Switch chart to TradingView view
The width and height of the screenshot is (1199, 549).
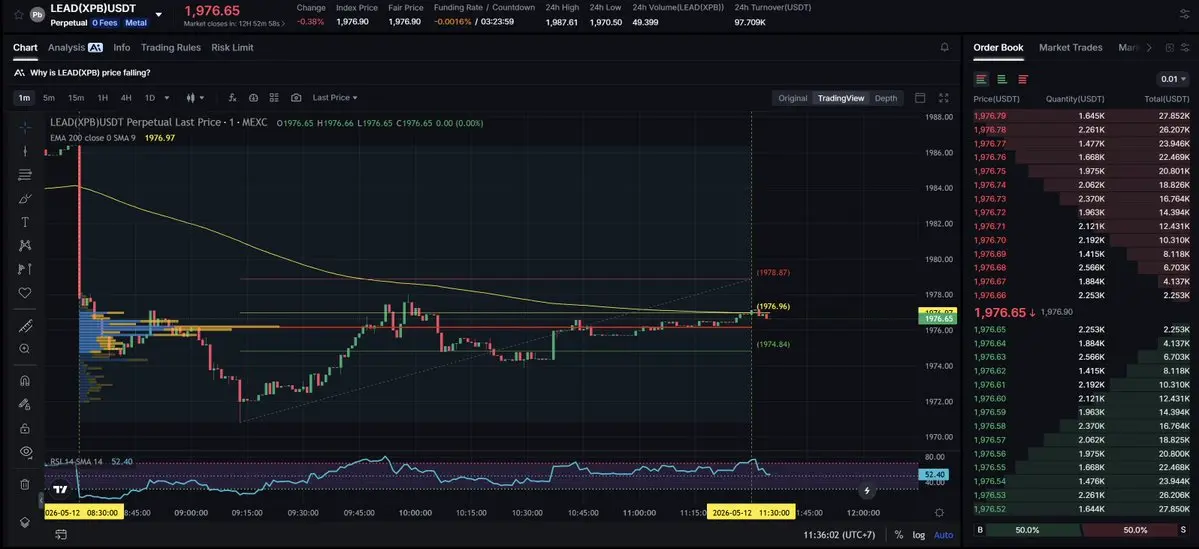841,98
